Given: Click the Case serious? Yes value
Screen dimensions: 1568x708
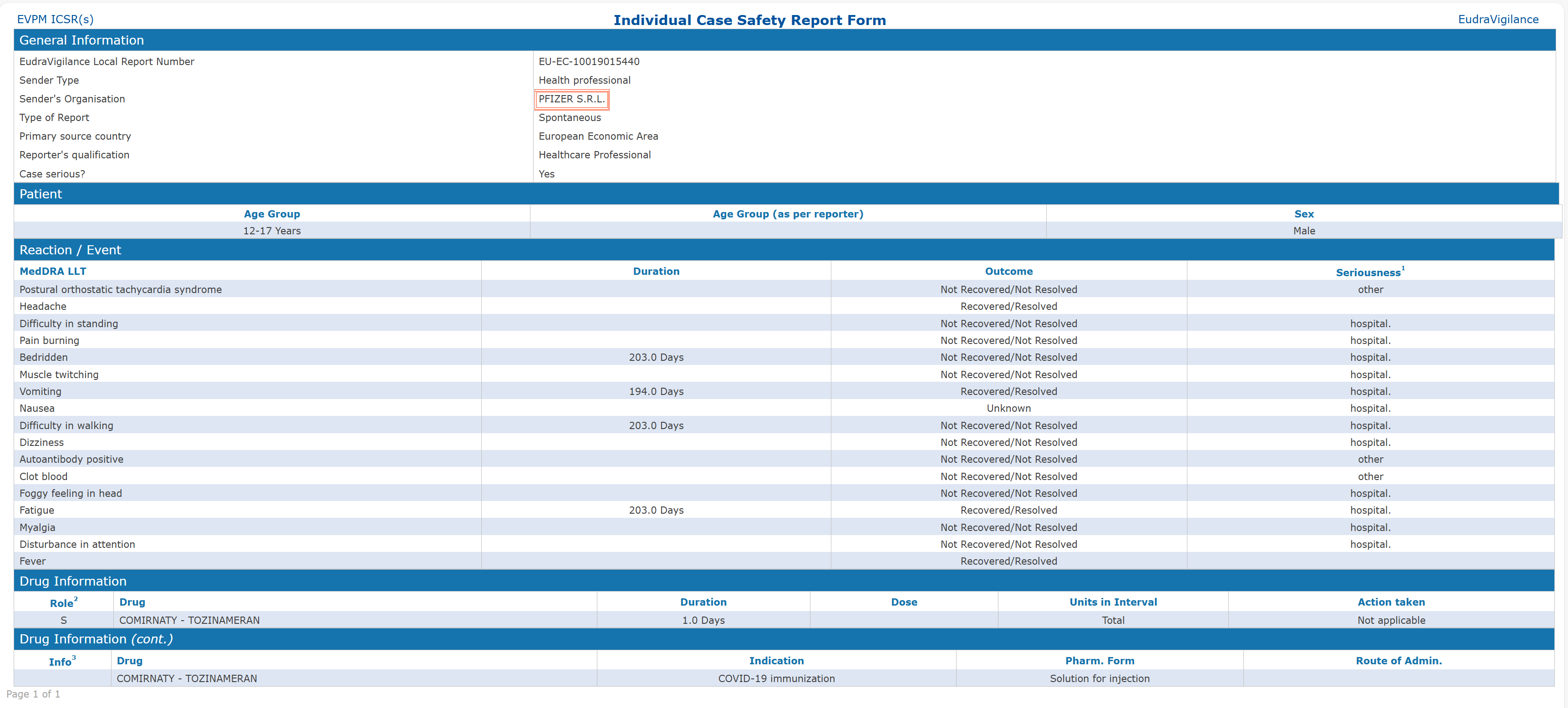Looking at the screenshot, I should [546, 174].
